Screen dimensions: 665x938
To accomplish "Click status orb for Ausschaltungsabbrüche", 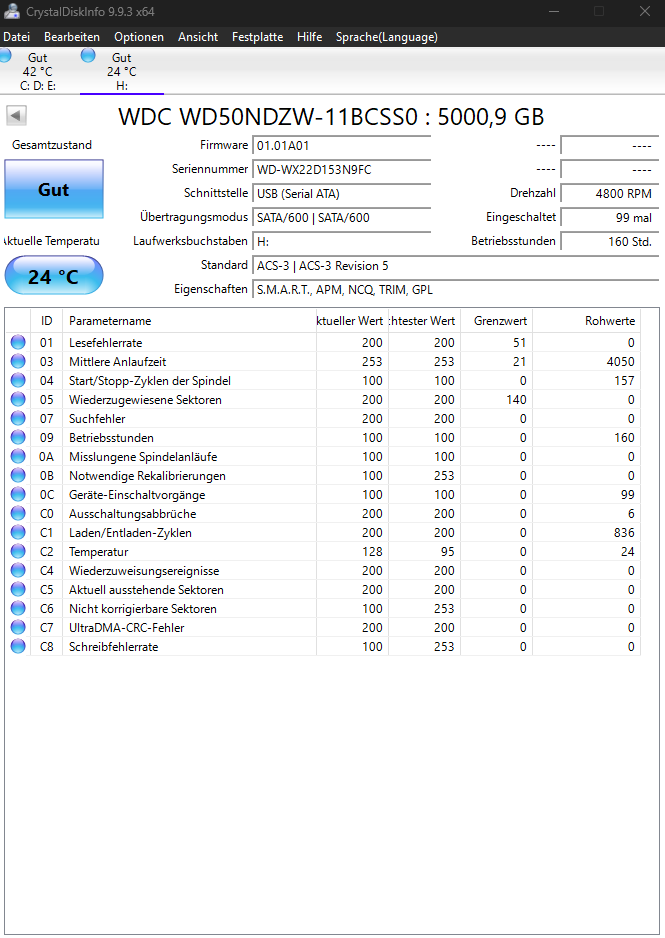I will pyautogui.click(x=19, y=513).
